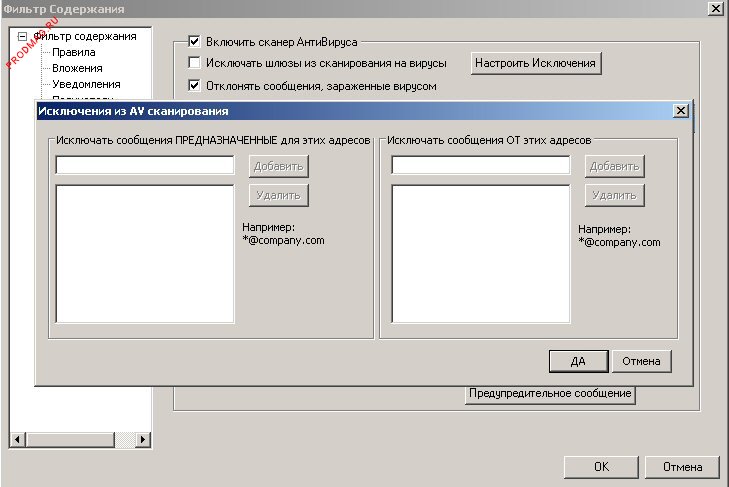729x487 pixels.
Task: Click 'Отмена' in the exclusions dialog
Action: 641,361
